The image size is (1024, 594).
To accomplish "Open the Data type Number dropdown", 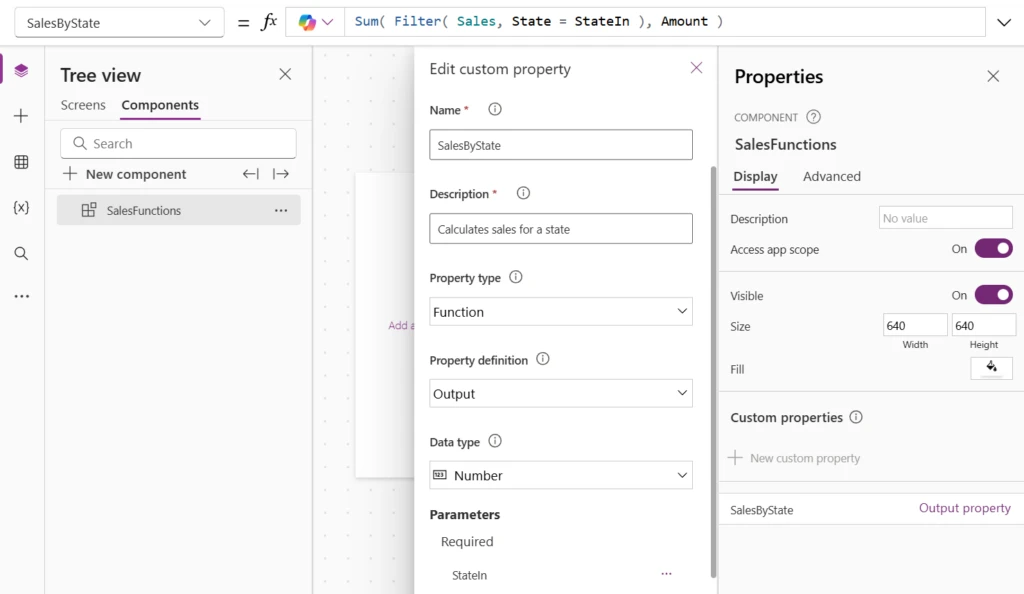I will (560, 475).
